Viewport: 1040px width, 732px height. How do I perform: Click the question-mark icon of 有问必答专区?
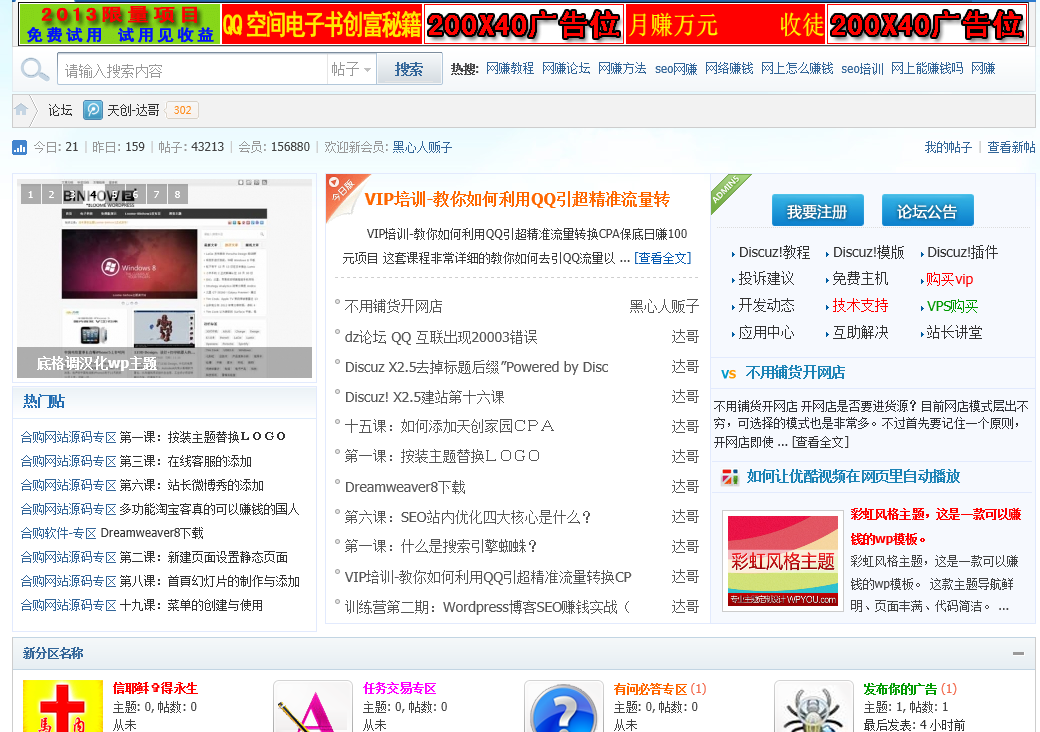pyautogui.click(x=564, y=706)
